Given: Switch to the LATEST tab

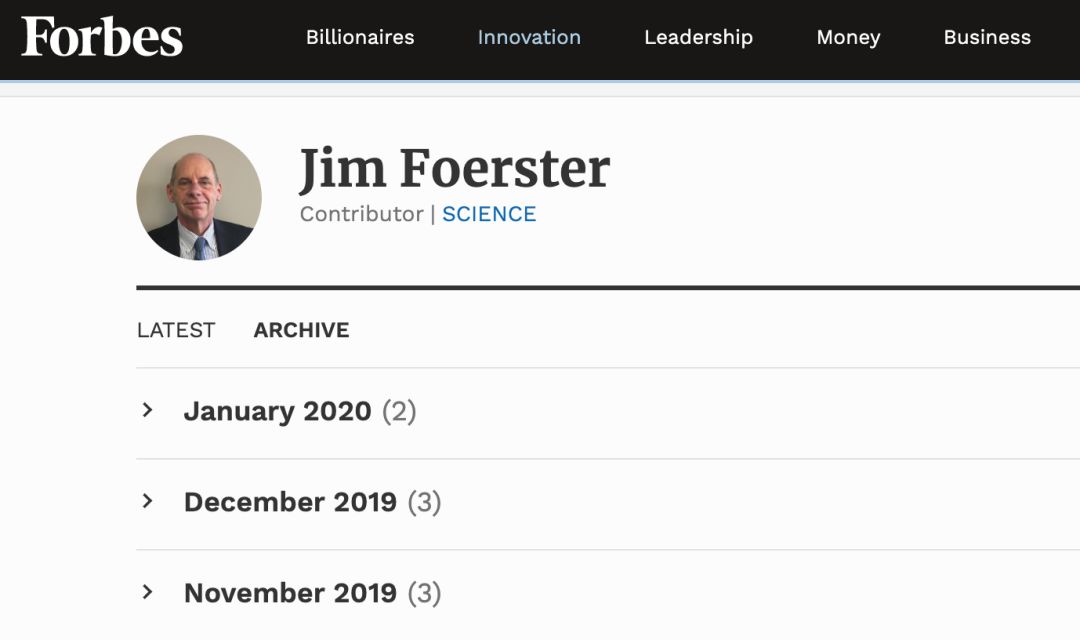Looking at the screenshot, I should click(x=176, y=330).
